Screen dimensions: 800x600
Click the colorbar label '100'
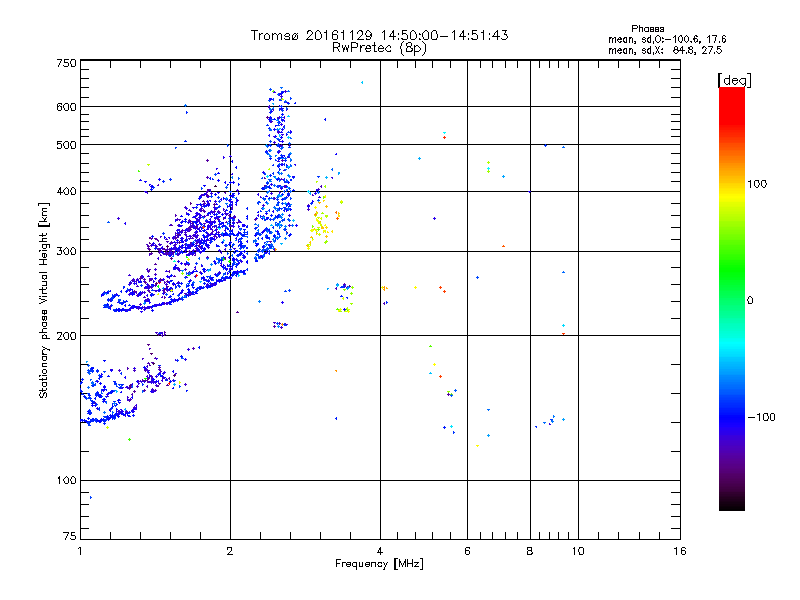(757, 184)
